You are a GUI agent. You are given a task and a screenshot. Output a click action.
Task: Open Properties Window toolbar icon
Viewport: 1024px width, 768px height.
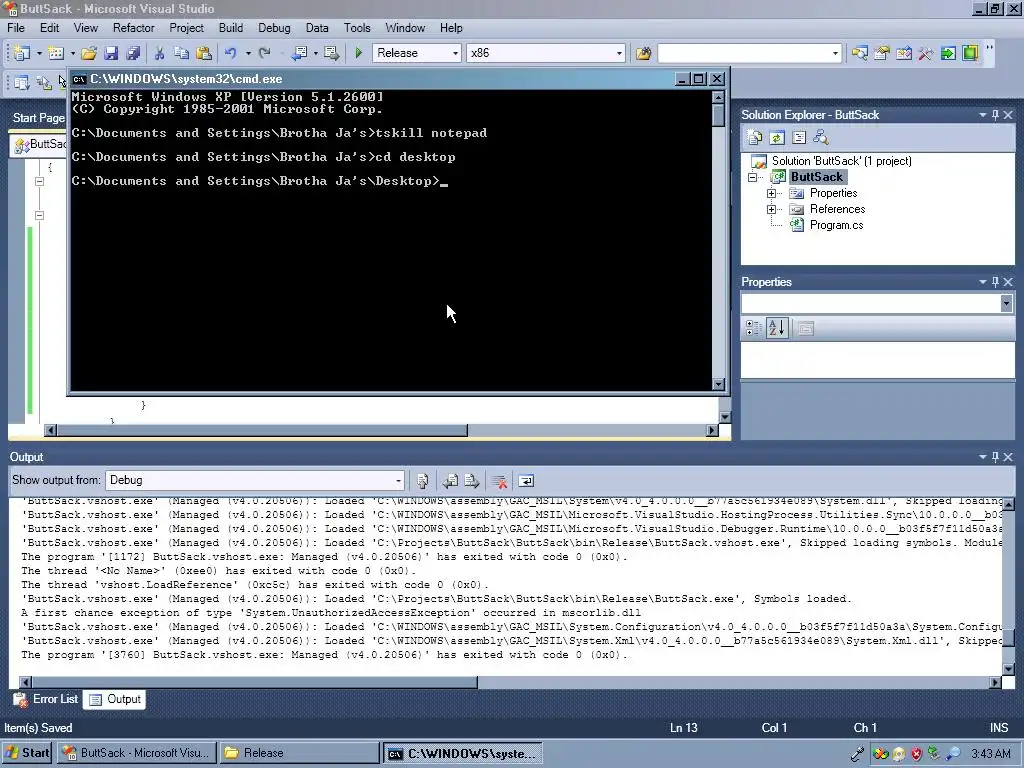point(882,53)
